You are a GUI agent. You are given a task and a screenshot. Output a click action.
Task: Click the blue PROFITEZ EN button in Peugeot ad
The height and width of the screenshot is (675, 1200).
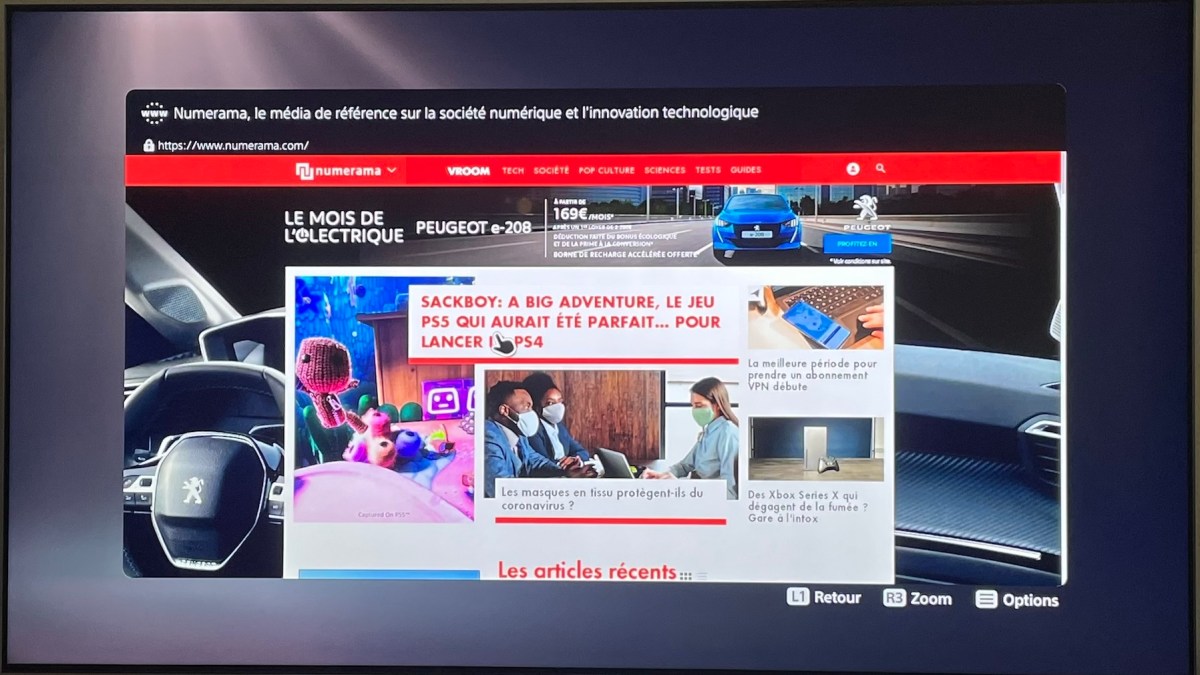click(x=857, y=243)
